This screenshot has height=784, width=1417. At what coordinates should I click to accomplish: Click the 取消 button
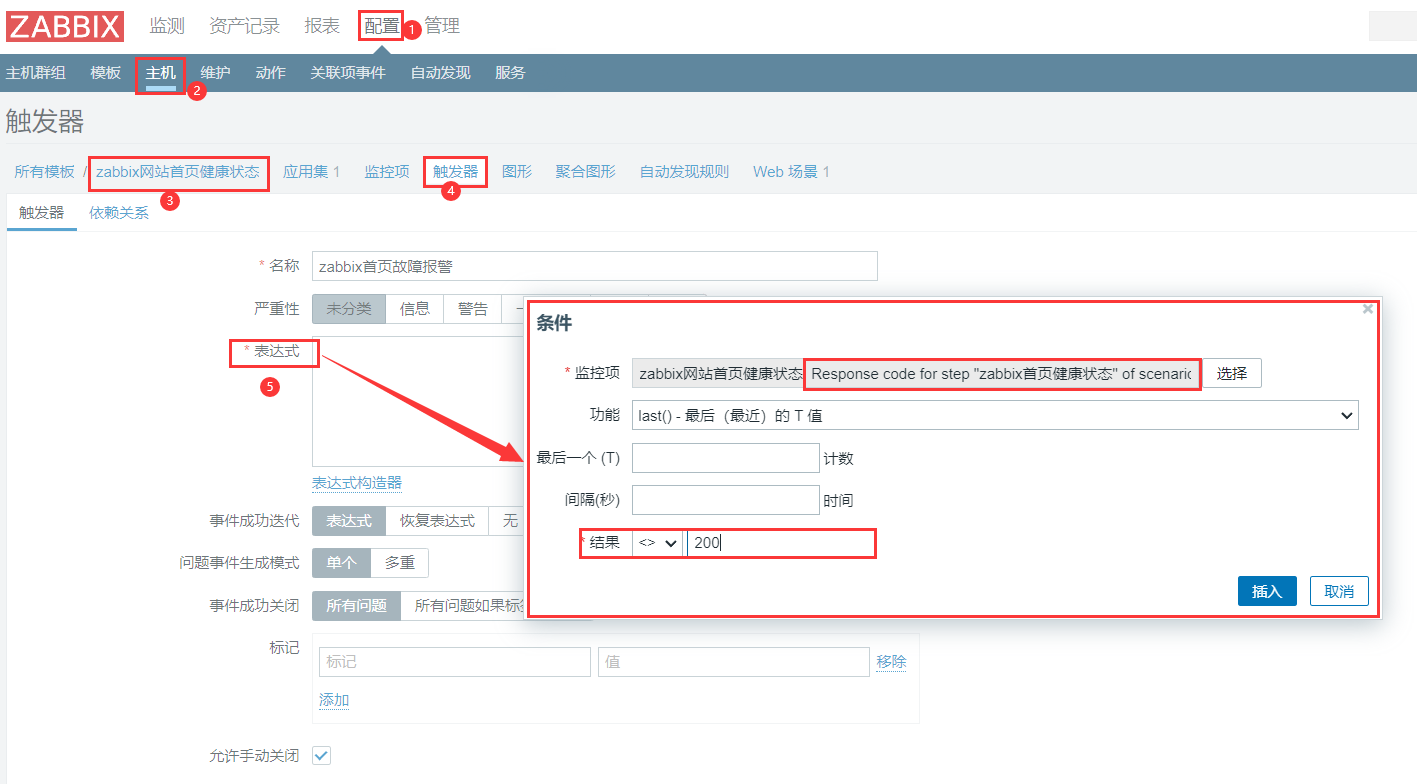tap(1339, 591)
